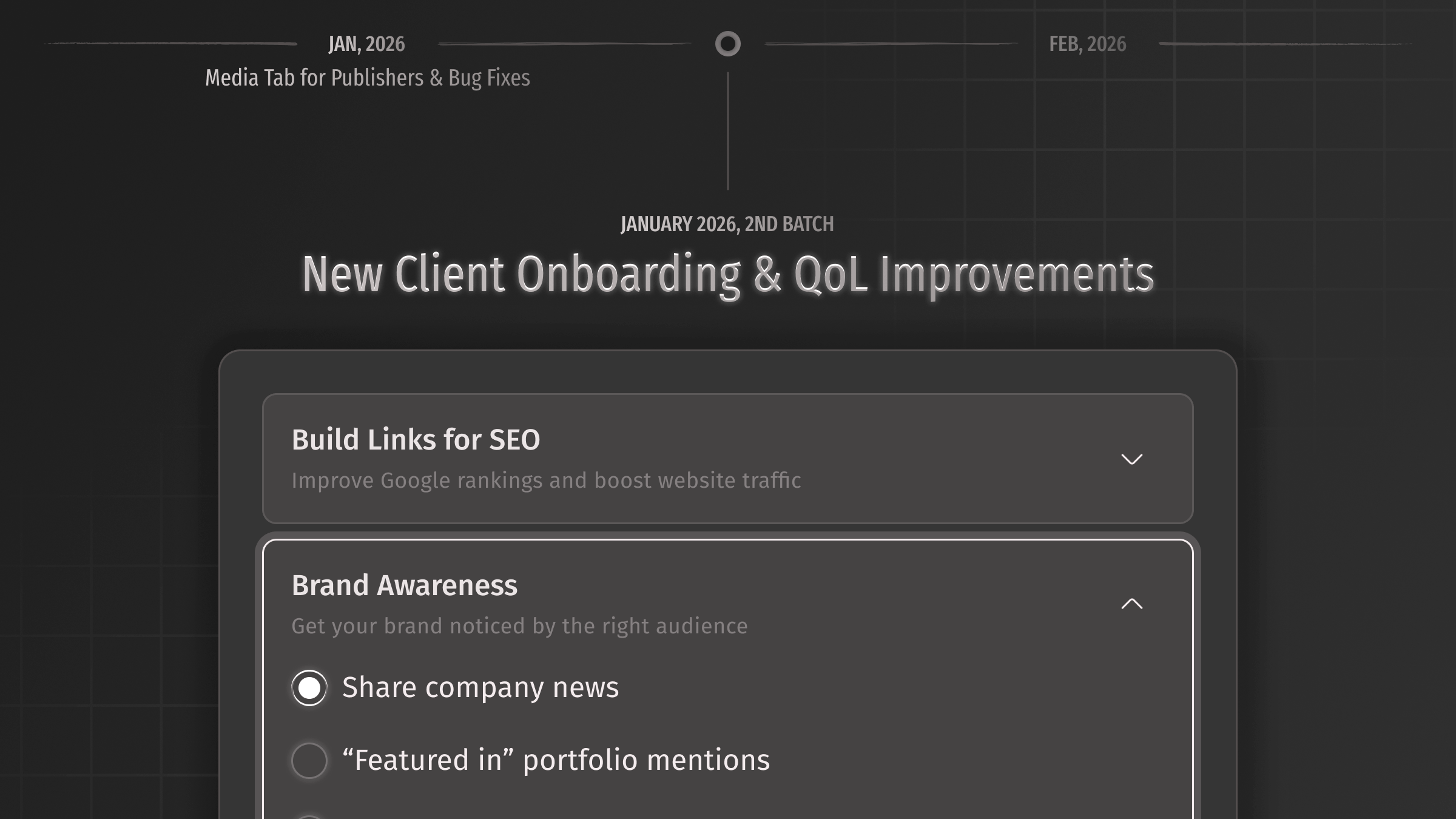Select the Share company news radio button
Screen dimensions: 1456x819
pos(309,688)
